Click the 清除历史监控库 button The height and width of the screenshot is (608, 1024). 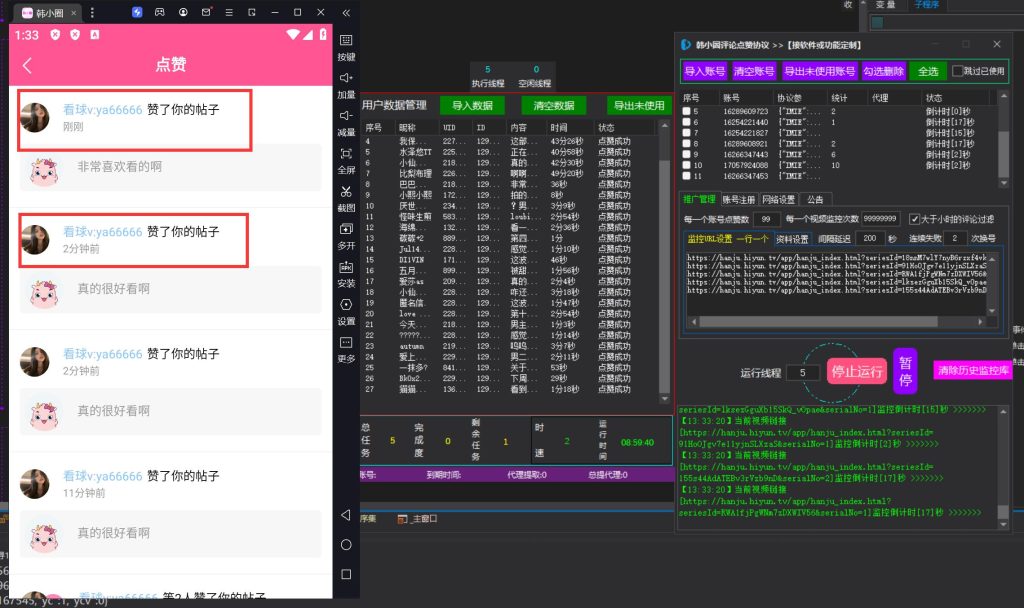973,370
